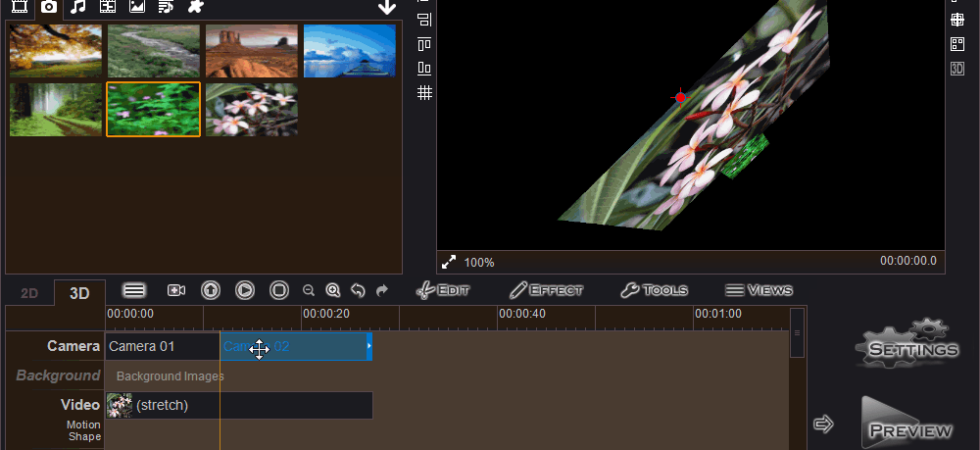The image size is (980, 450).
Task: Toggle 3D view icon right of preview
Action: (958, 69)
